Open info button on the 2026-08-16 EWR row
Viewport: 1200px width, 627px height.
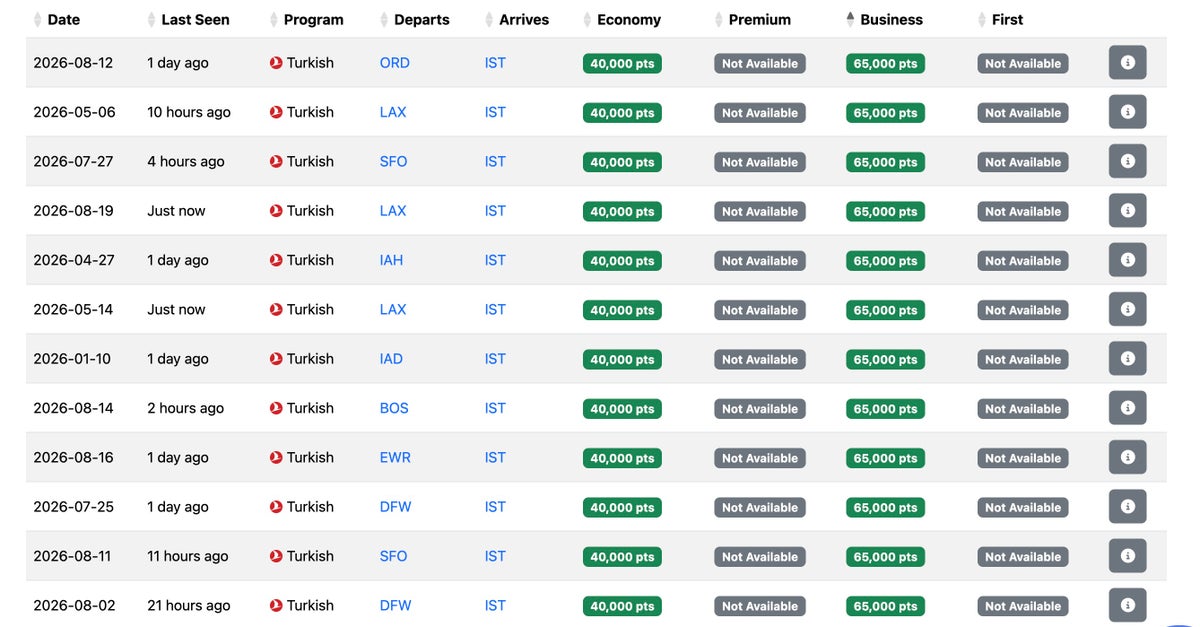(1127, 457)
